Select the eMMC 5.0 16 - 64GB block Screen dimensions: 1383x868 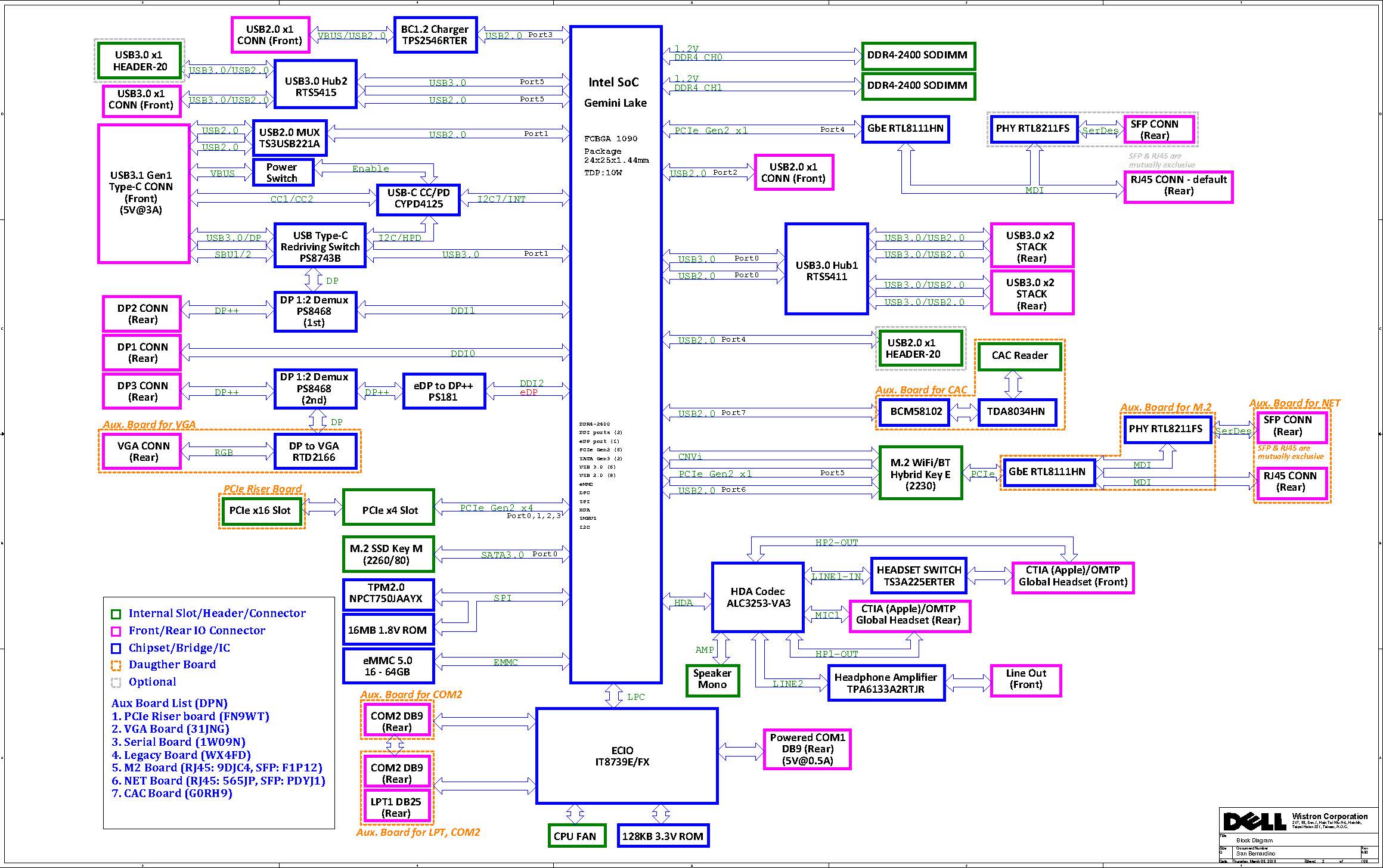pos(389,666)
